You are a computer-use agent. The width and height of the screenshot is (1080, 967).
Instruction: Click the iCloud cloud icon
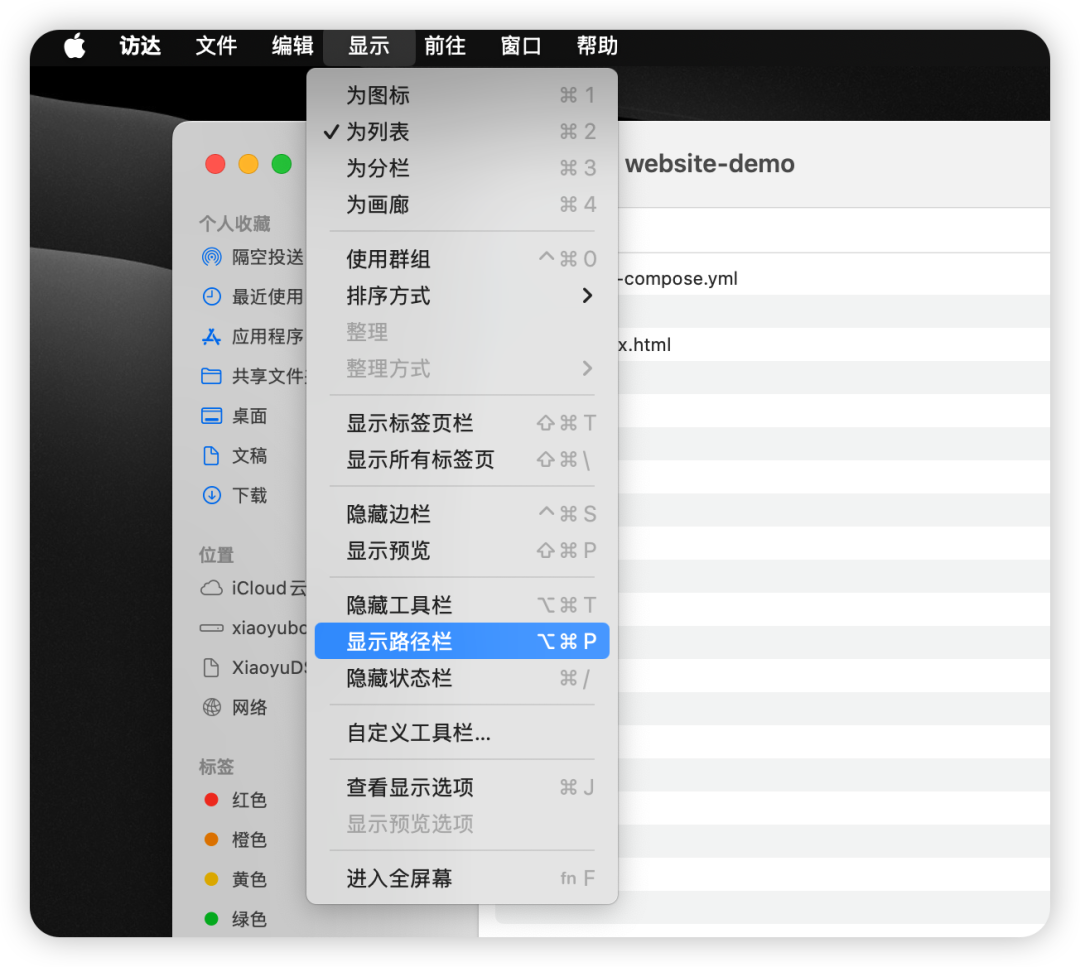211,588
